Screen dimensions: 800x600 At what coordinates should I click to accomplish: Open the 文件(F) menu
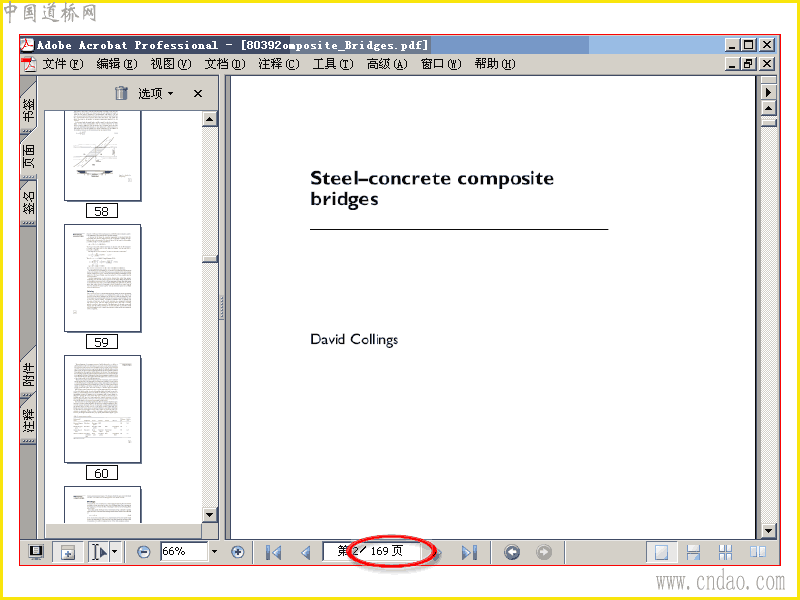62,64
